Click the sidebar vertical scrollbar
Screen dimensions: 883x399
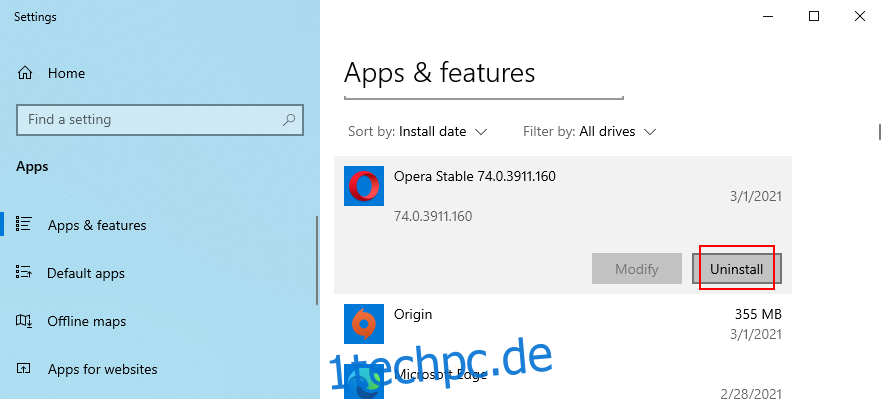pos(317,261)
